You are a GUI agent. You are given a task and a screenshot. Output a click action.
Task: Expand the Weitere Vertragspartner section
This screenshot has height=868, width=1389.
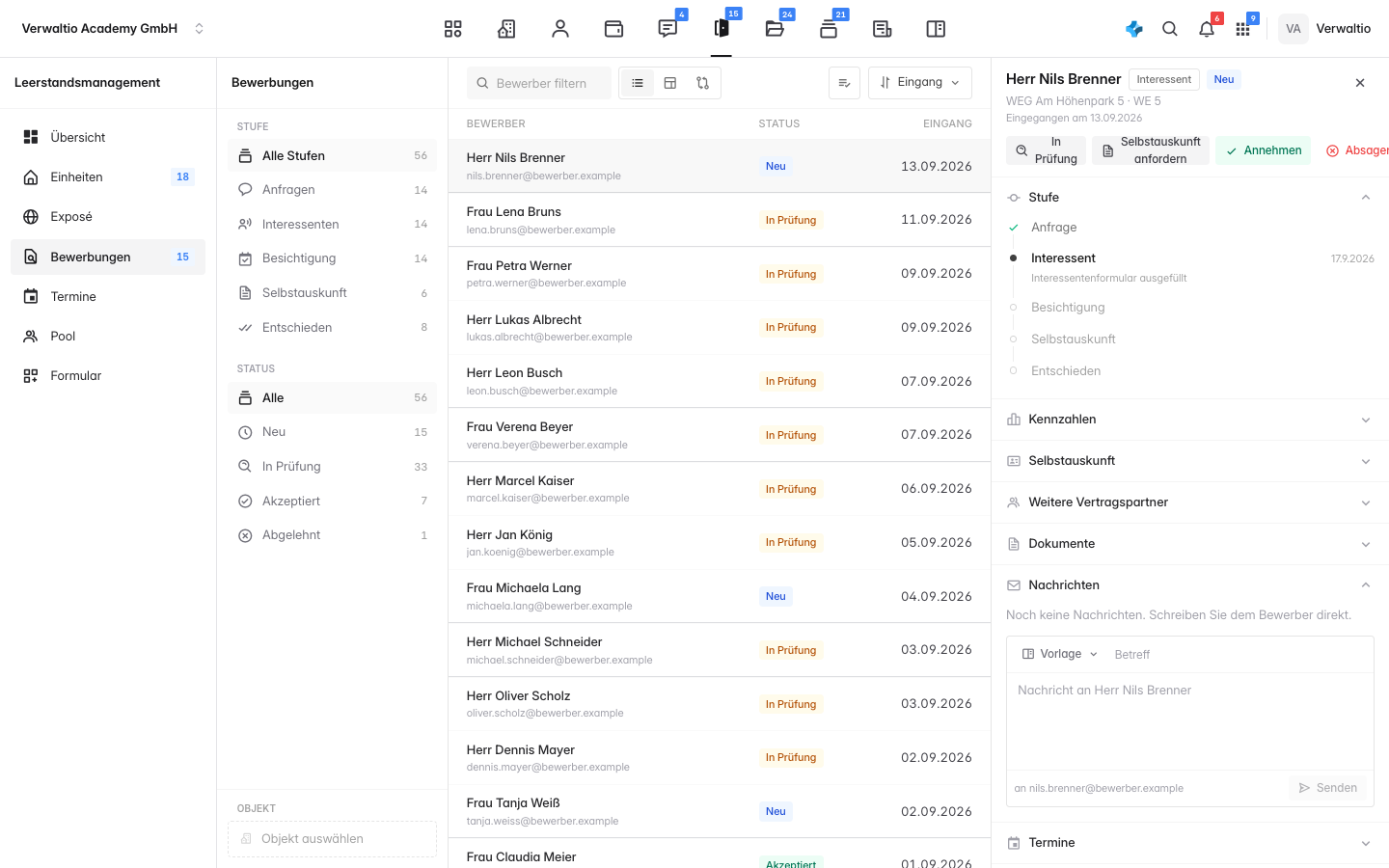[1190, 502]
